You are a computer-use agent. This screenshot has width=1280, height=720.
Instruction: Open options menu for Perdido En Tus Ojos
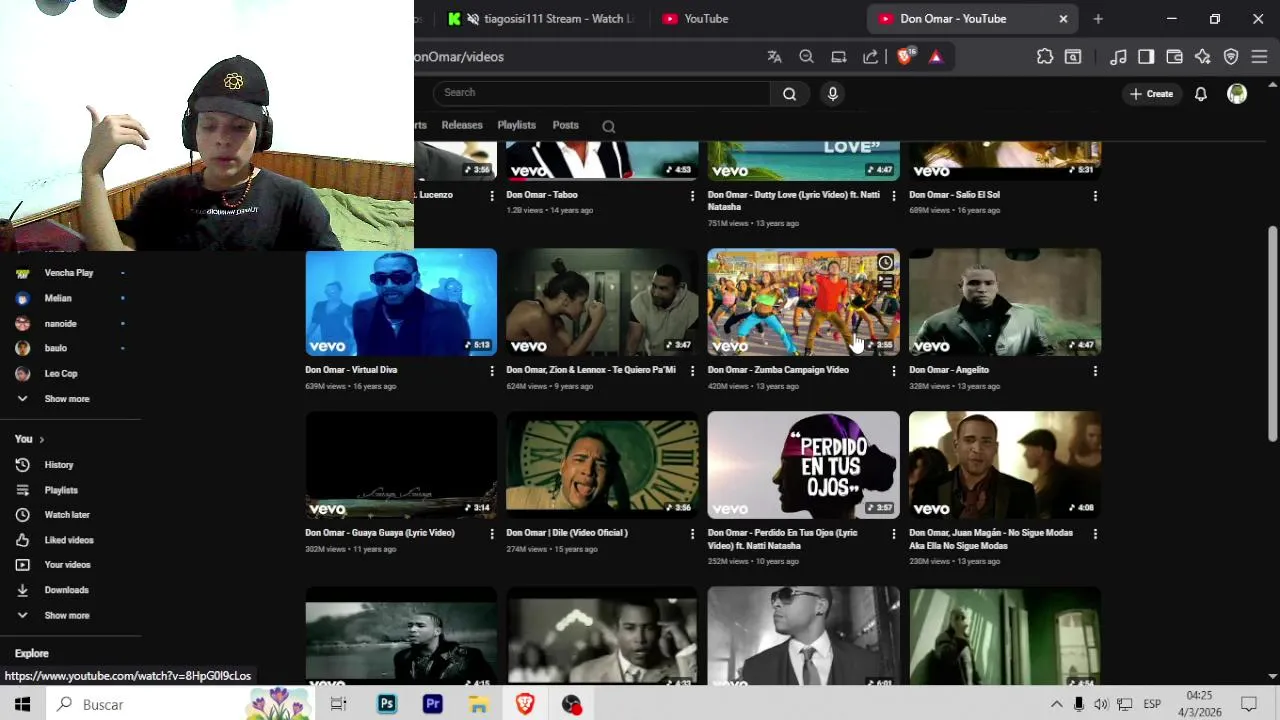(x=894, y=534)
